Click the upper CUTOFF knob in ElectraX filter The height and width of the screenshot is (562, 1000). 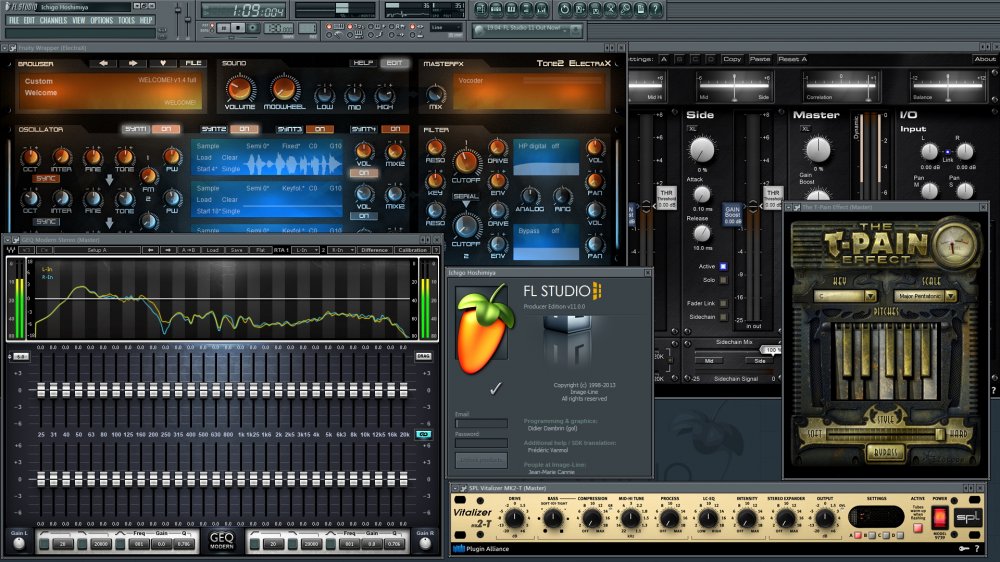pos(466,163)
